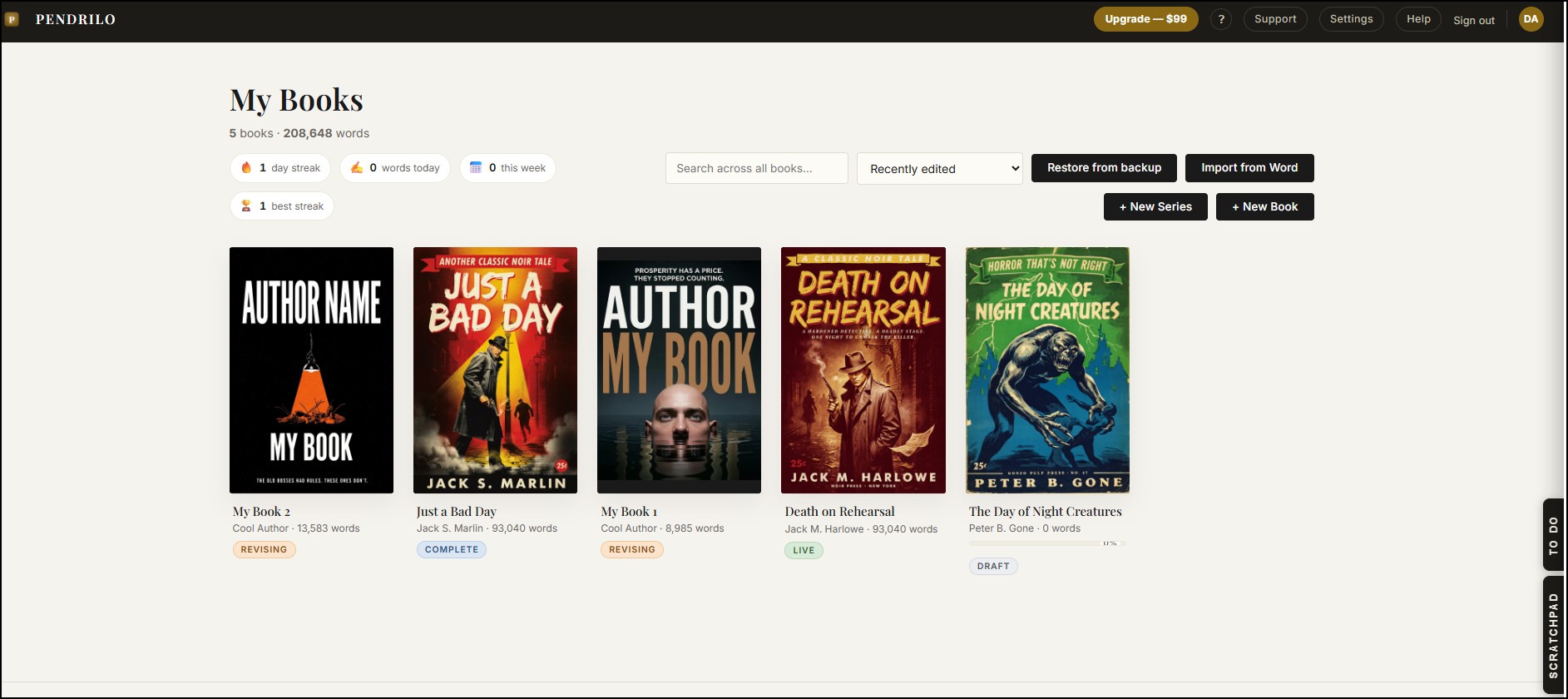Open Settings from the top bar
The image size is (1568, 699).
[1352, 19]
